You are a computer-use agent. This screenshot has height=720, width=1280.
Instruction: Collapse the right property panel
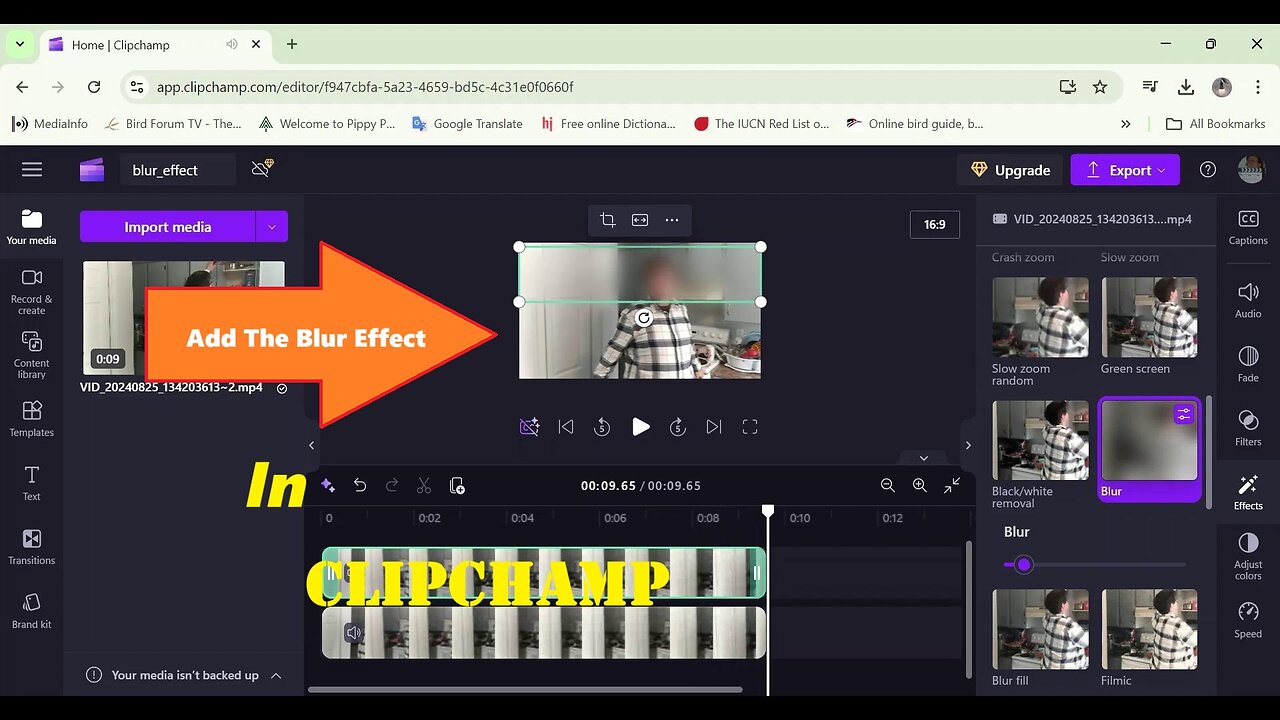[968, 445]
